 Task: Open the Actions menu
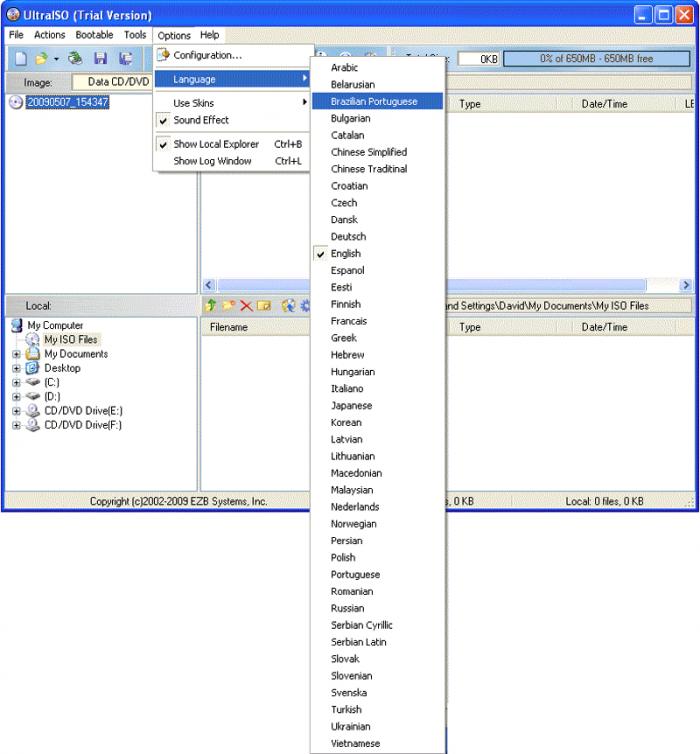click(50, 35)
